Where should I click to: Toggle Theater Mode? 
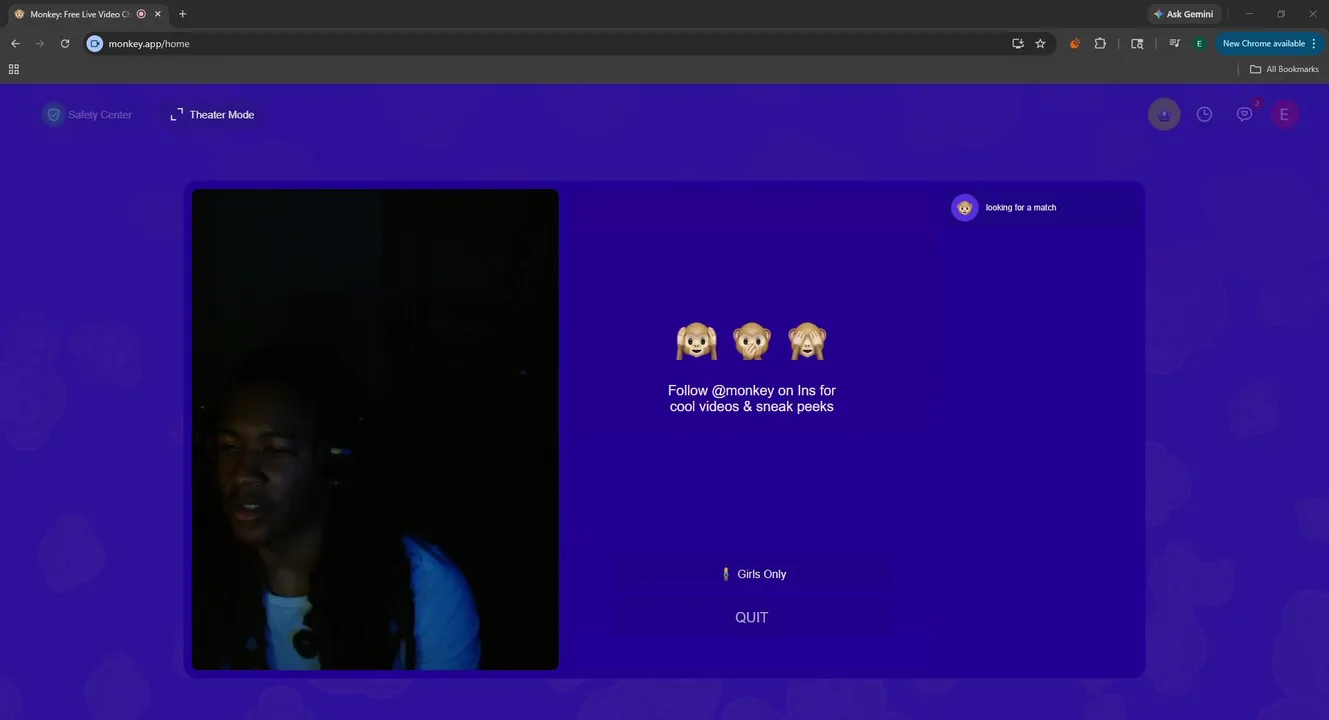[212, 115]
